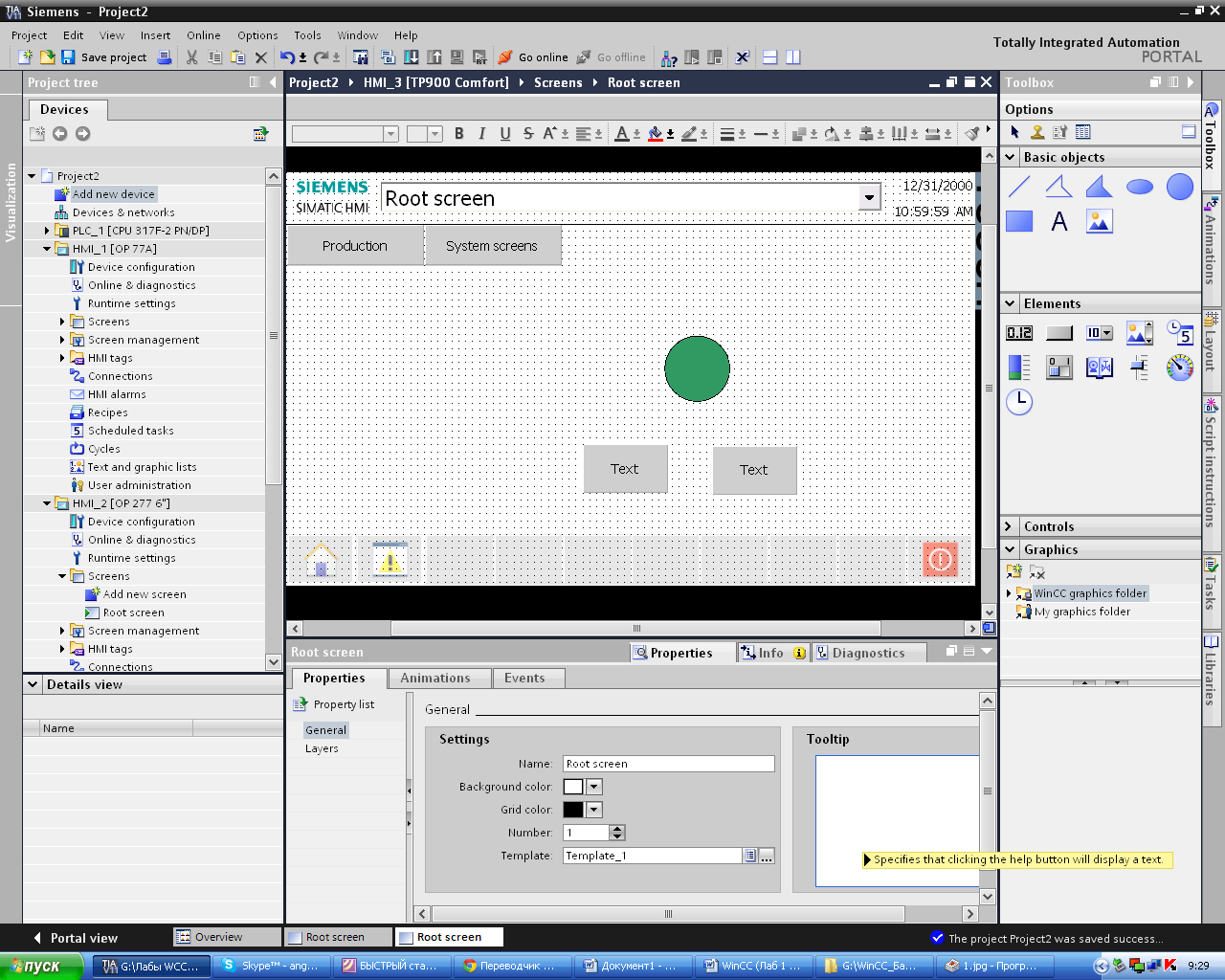Toggle selection pointer tool in toolbox Options
The image size is (1225, 980).
click(1014, 132)
